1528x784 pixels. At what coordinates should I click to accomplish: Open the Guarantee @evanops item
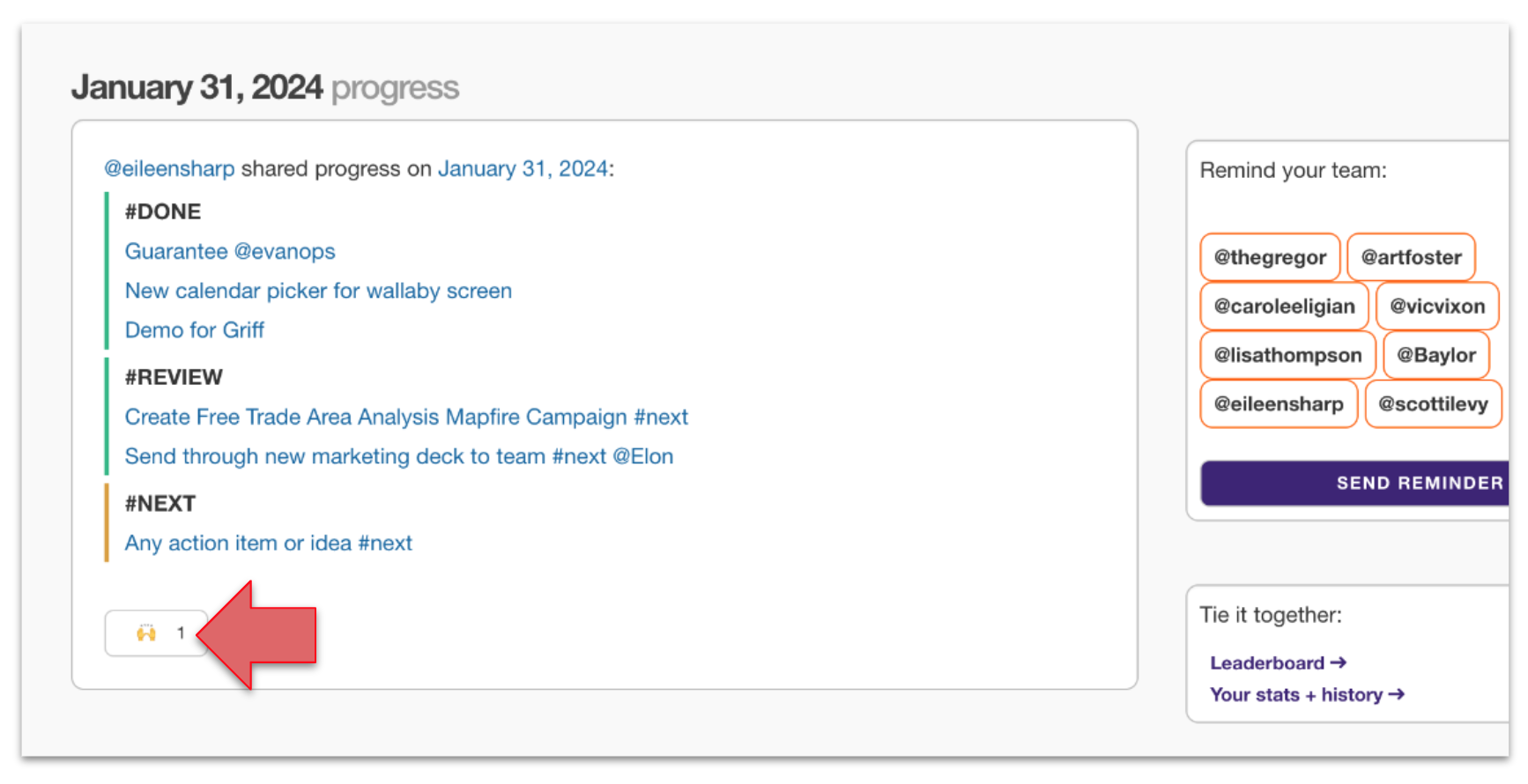point(230,252)
